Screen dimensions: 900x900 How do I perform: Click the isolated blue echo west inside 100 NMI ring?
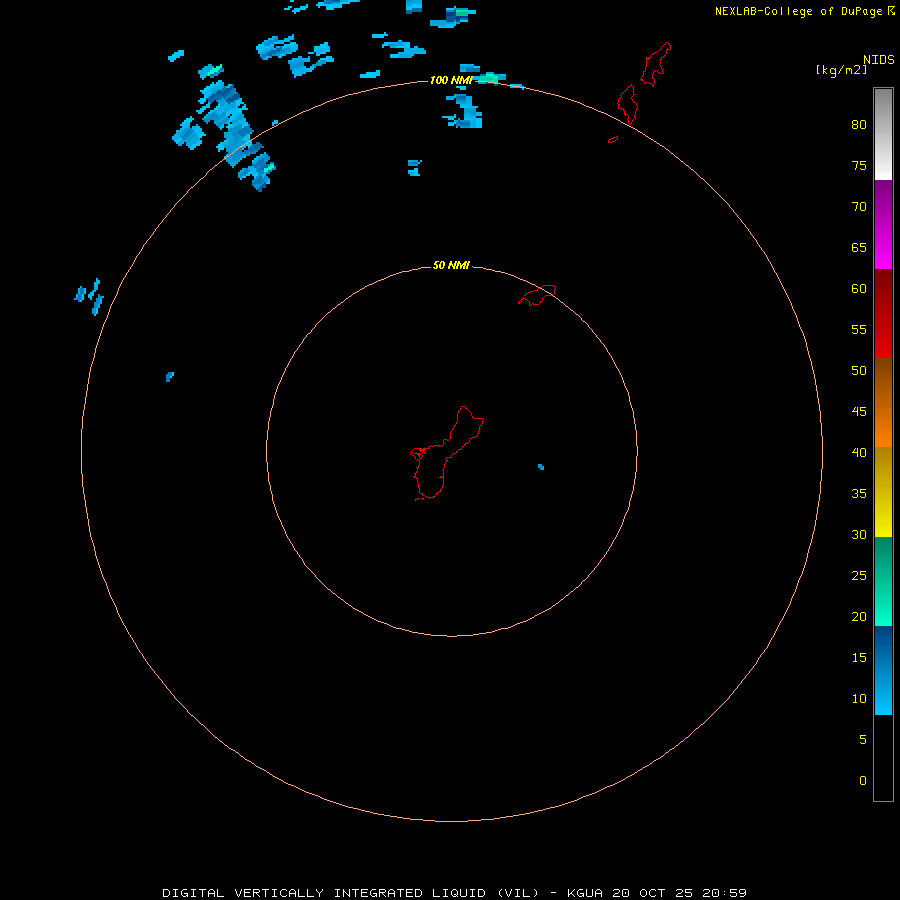tap(170, 377)
